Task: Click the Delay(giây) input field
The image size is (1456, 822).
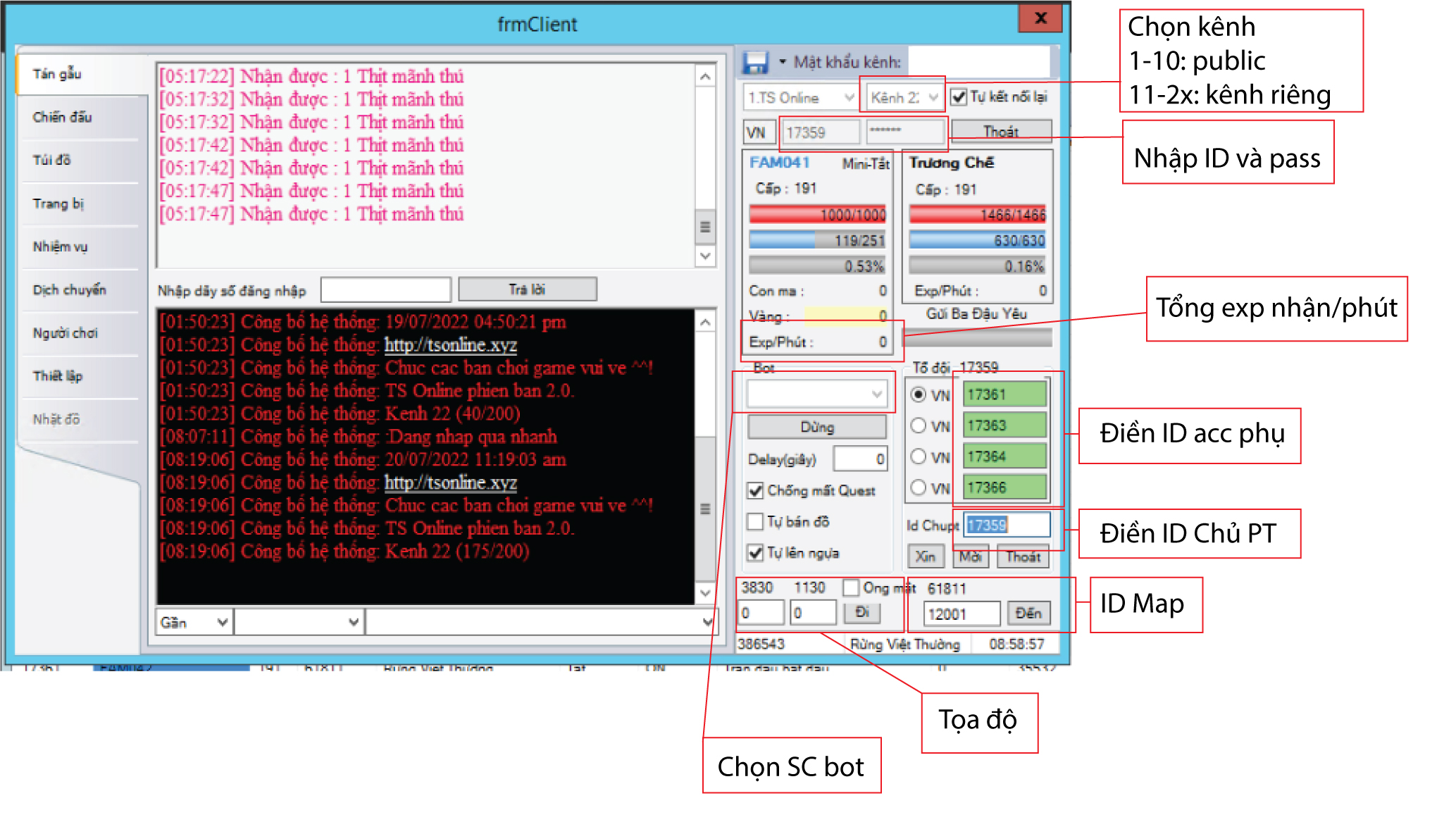Action: (x=860, y=459)
